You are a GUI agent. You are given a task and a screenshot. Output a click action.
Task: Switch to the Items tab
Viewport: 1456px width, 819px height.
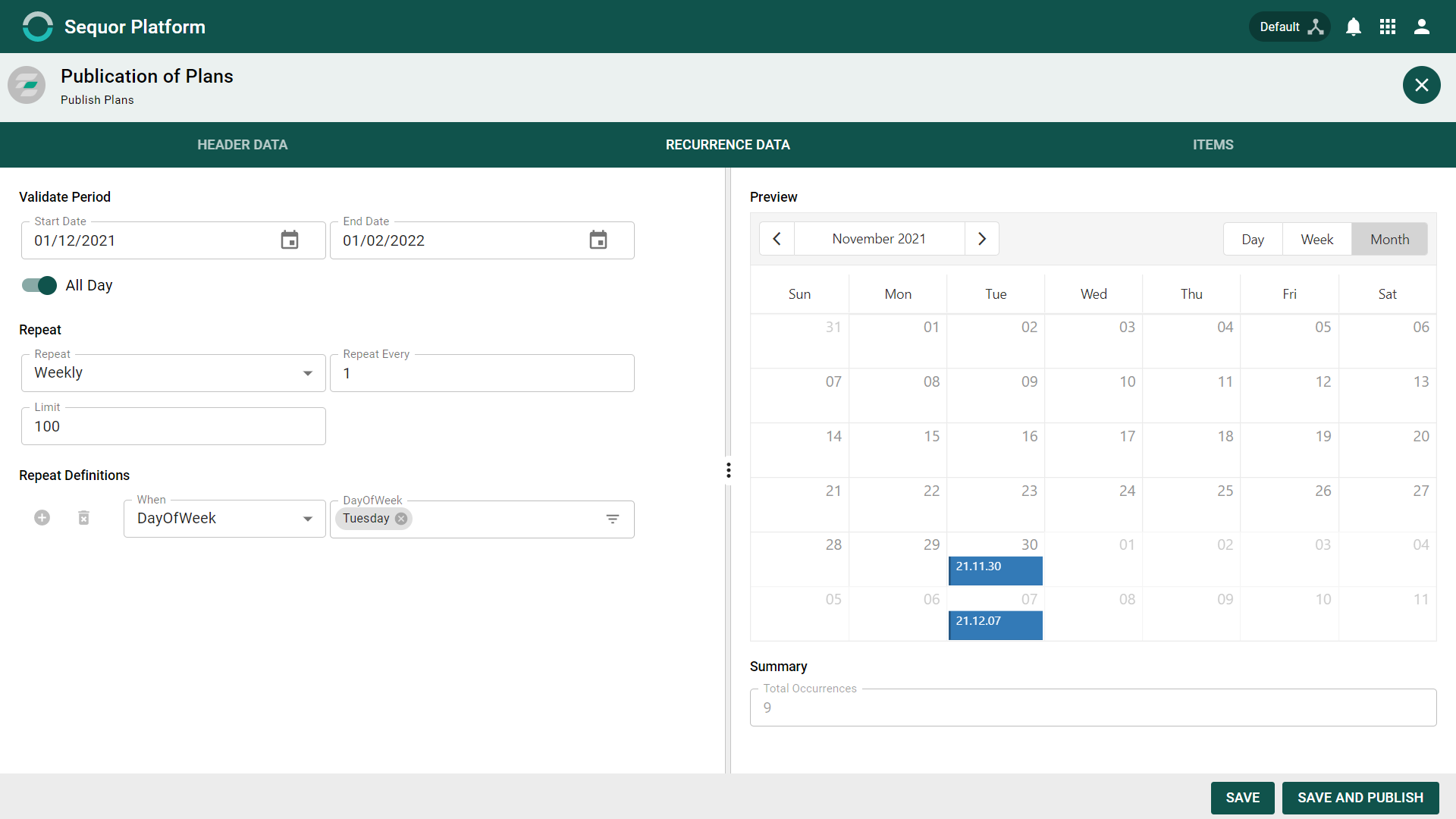(1213, 145)
